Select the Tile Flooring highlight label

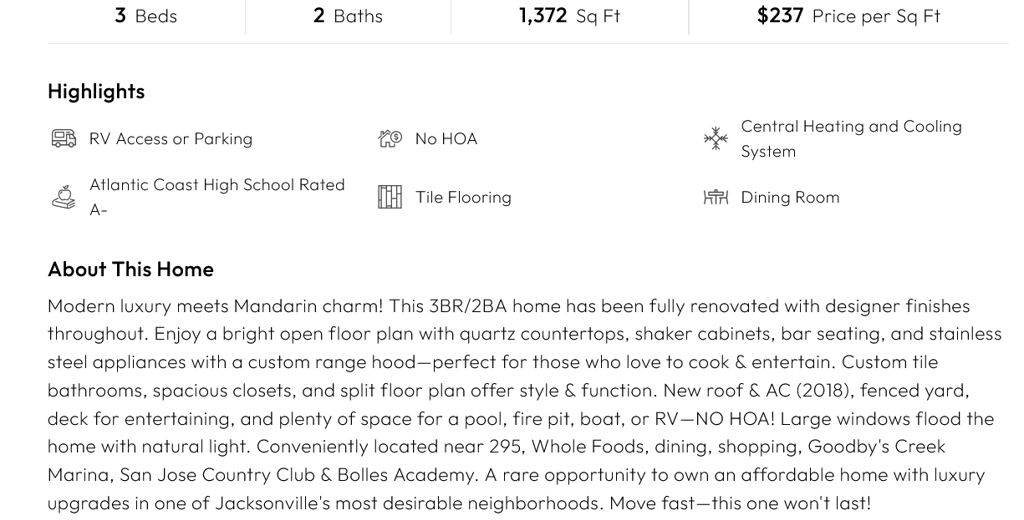(463, 197)
